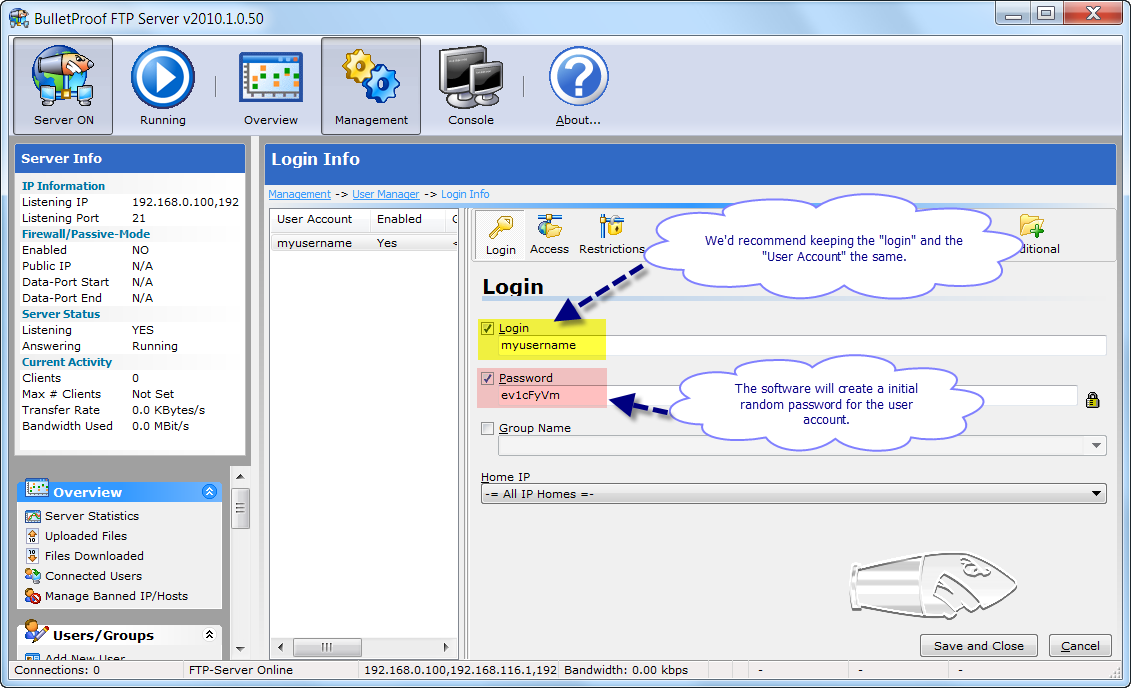
Task: Click the Listening IP value 192.168.0.100,192
Action: pos(185,203)
